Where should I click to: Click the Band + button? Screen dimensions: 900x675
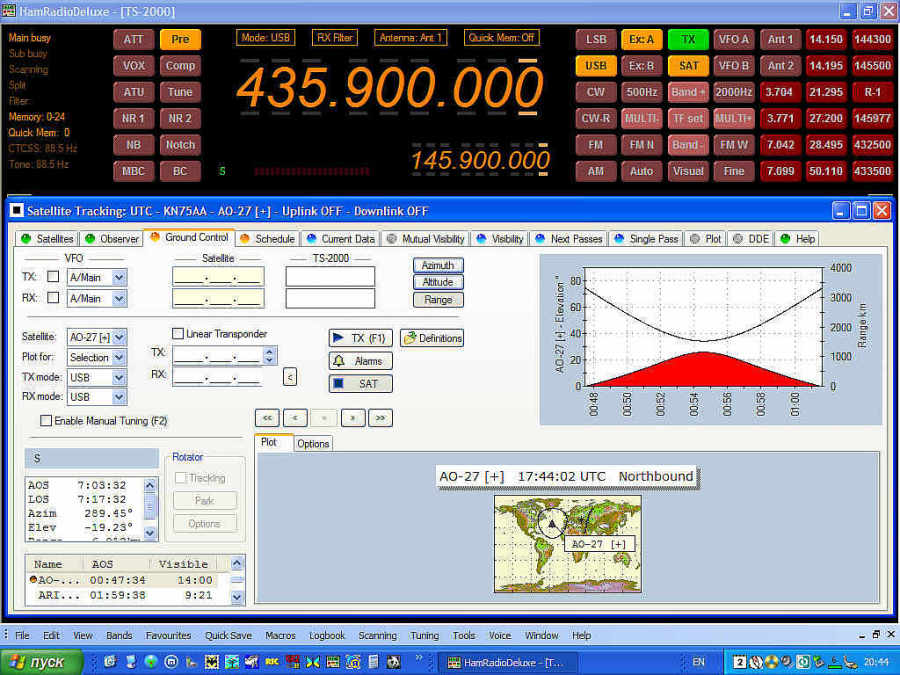[688, 92]
